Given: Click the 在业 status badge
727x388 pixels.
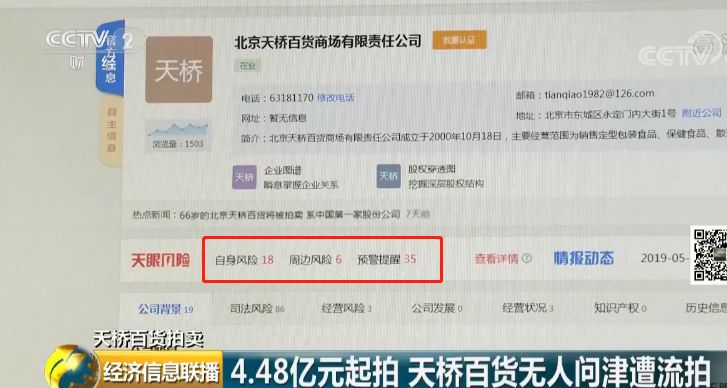Looking at the screenshot, I should (248, 66).
